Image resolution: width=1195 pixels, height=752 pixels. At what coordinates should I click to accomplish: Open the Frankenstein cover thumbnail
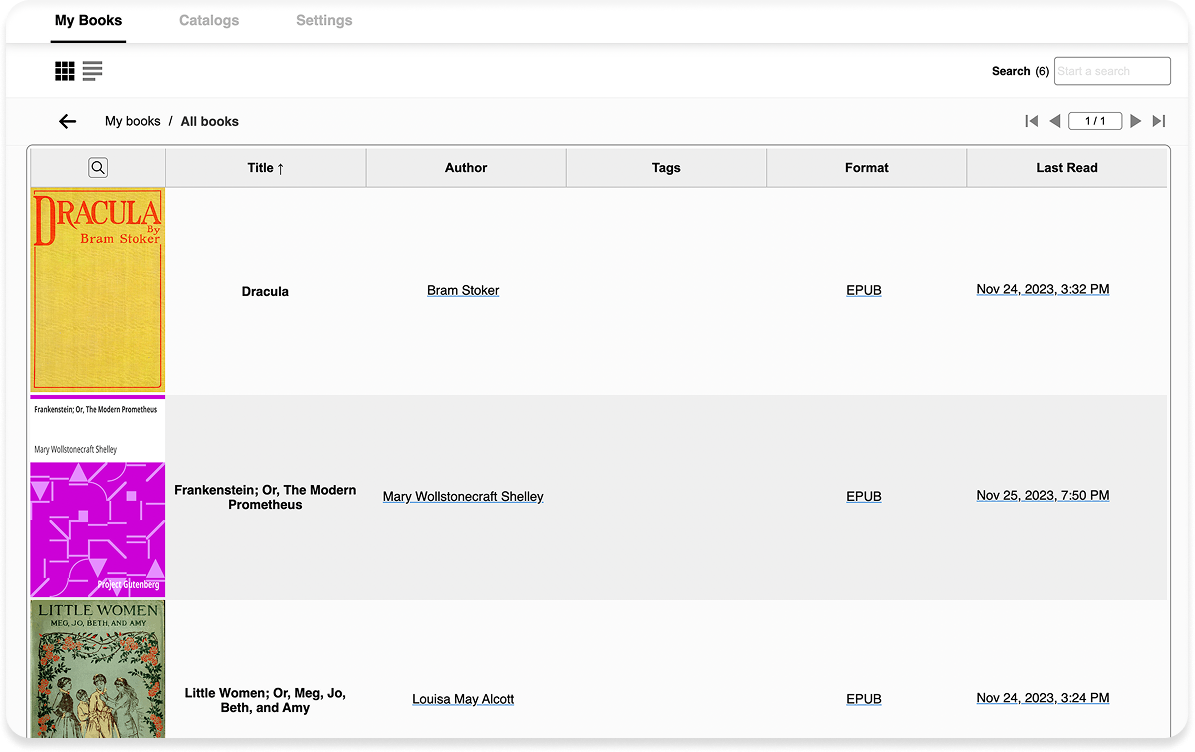point(98,496)
